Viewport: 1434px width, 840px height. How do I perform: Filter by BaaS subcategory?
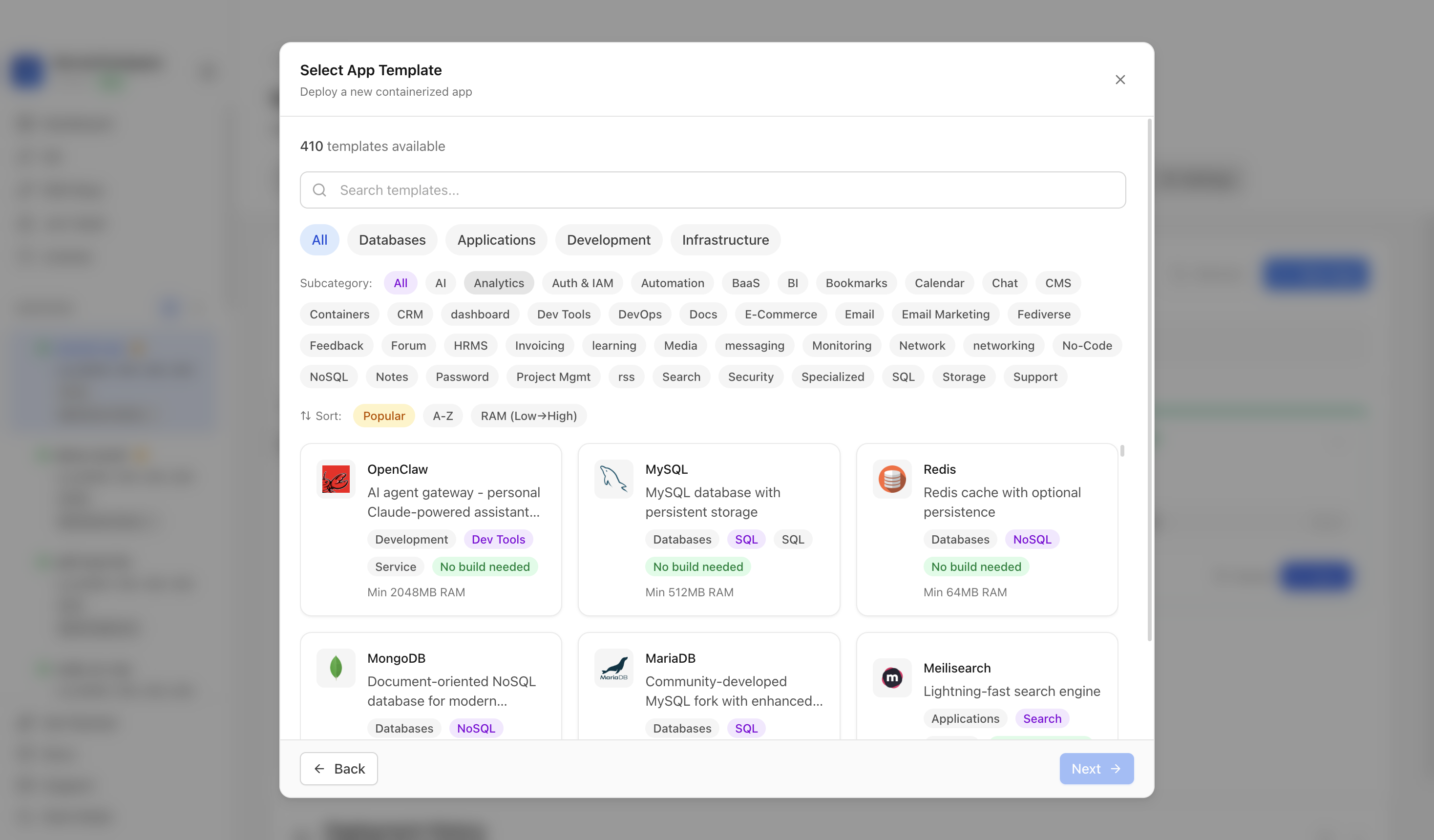click(x=745, y=283)
